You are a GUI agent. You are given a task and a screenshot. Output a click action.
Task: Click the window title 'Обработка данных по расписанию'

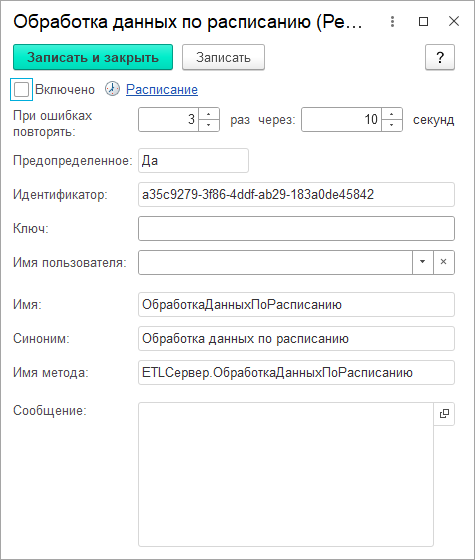click(x=188, y=22)
